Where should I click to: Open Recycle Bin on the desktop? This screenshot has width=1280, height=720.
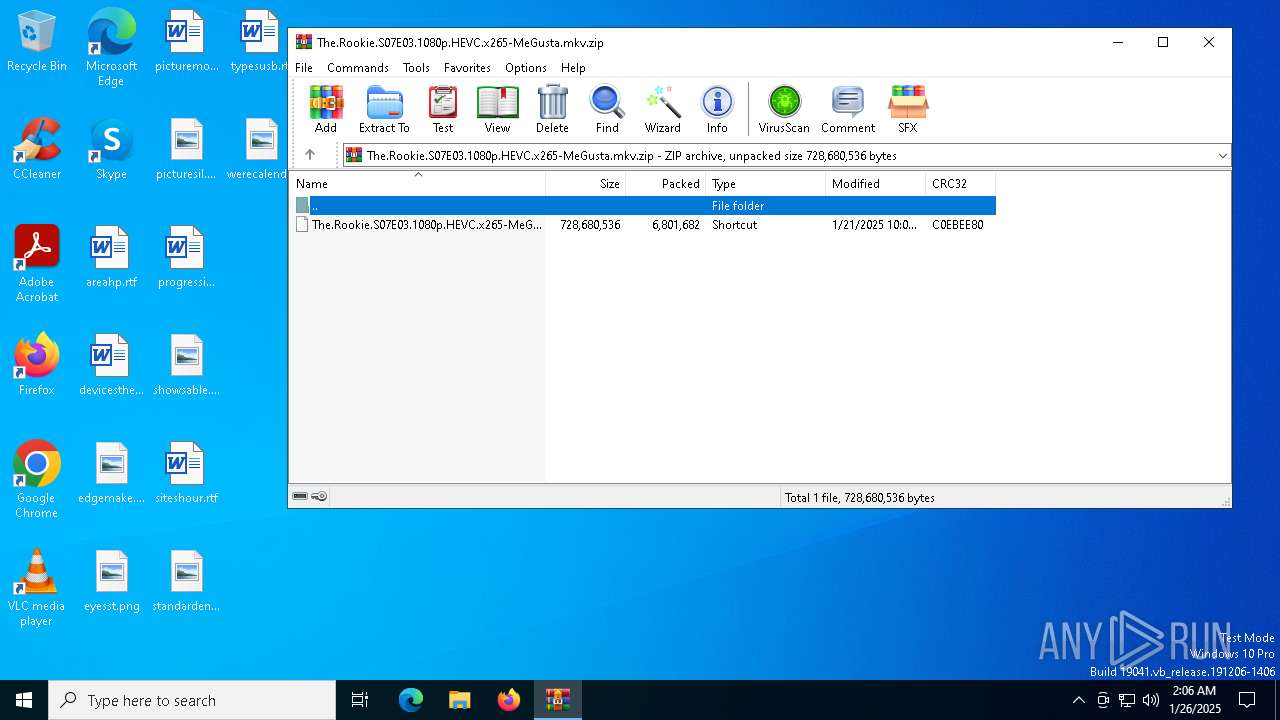(x=37, y=43)
